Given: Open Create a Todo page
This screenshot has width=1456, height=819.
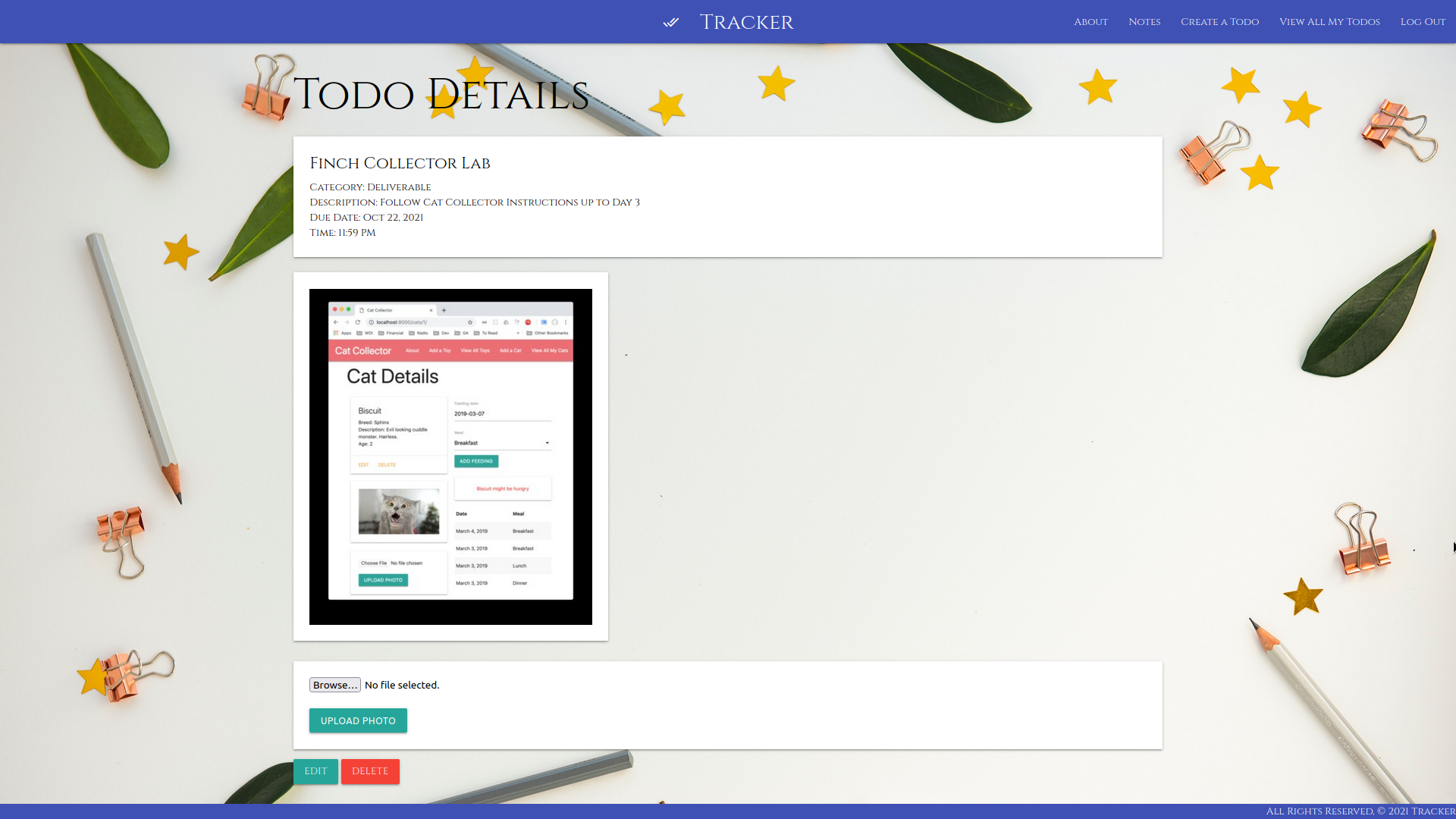Looking at the screenshot, I should (1219, 22).
